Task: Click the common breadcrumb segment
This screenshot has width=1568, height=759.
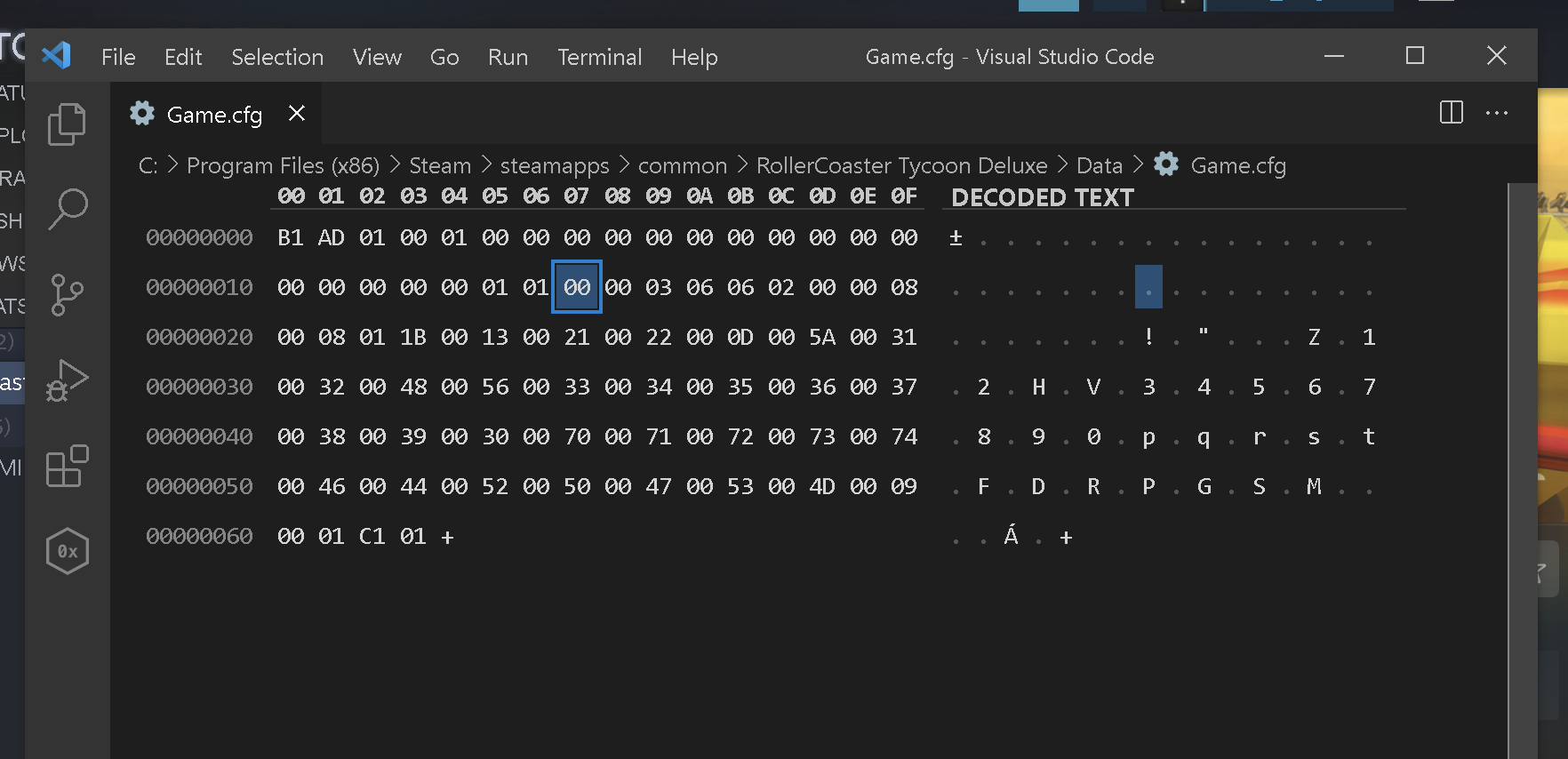Action: click(x=683, y=165)
